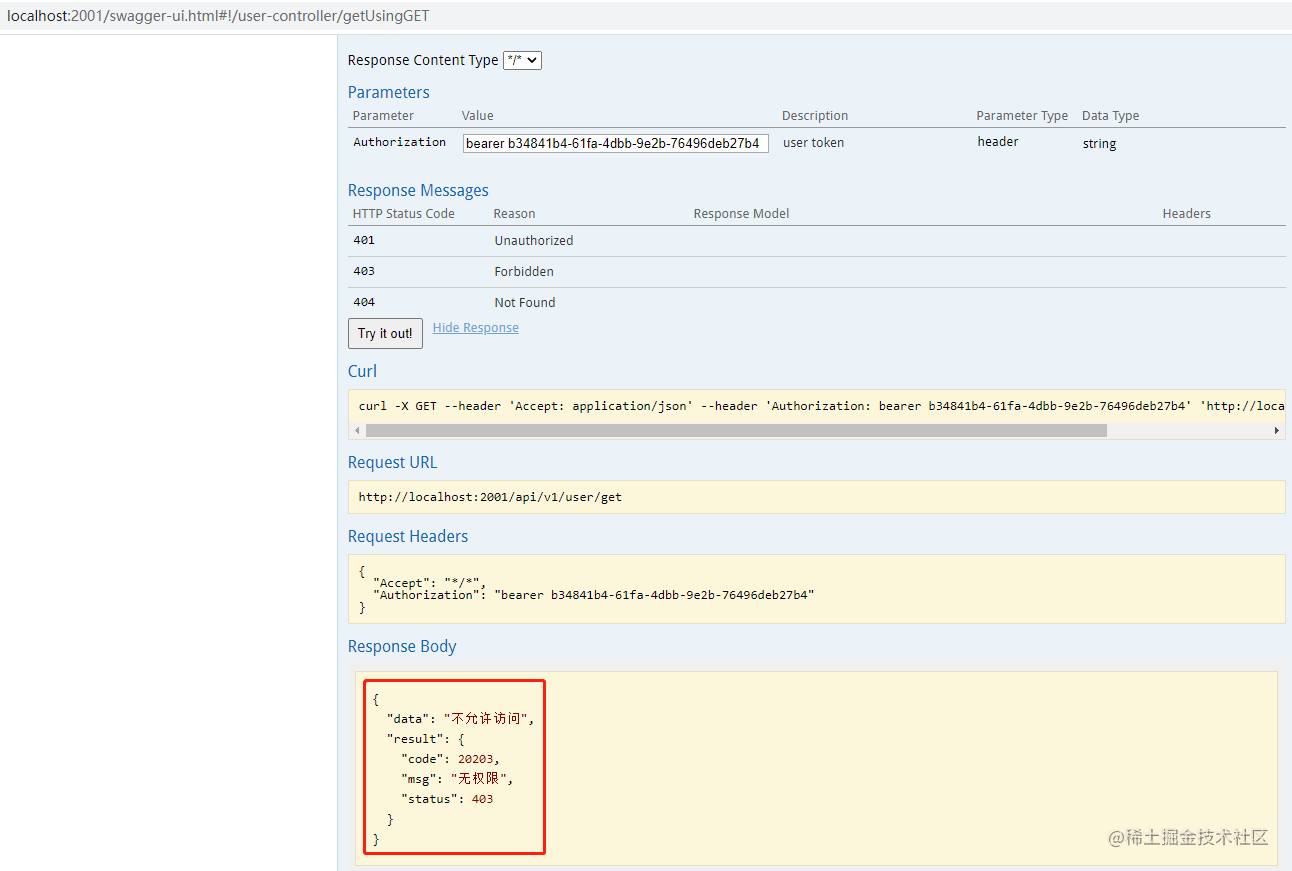Select the 403 Forbidden status row

(817, 272)
